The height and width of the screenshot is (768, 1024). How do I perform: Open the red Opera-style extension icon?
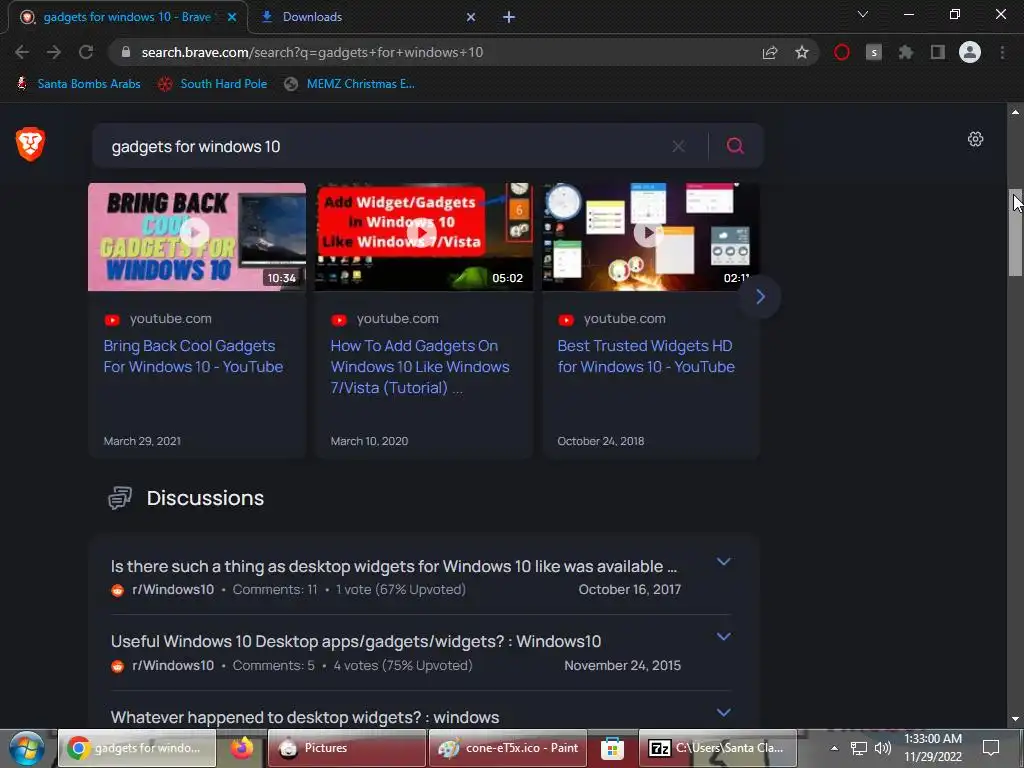coord(842,52)
